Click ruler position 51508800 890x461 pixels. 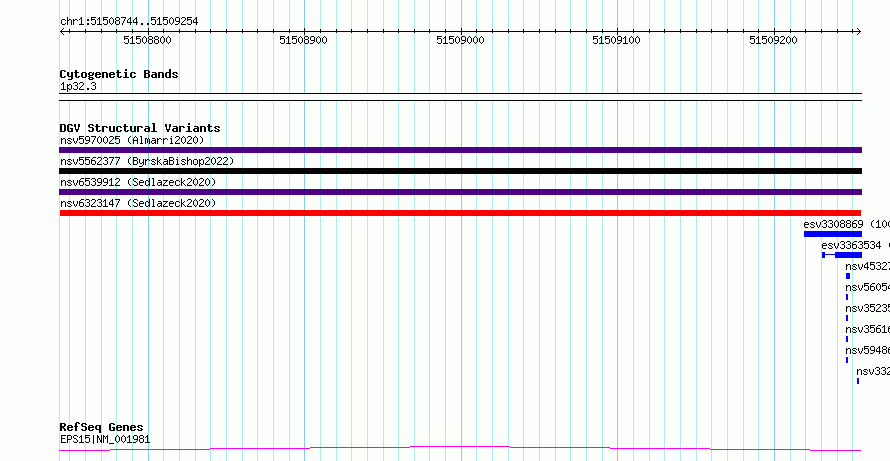click(147, 40)
